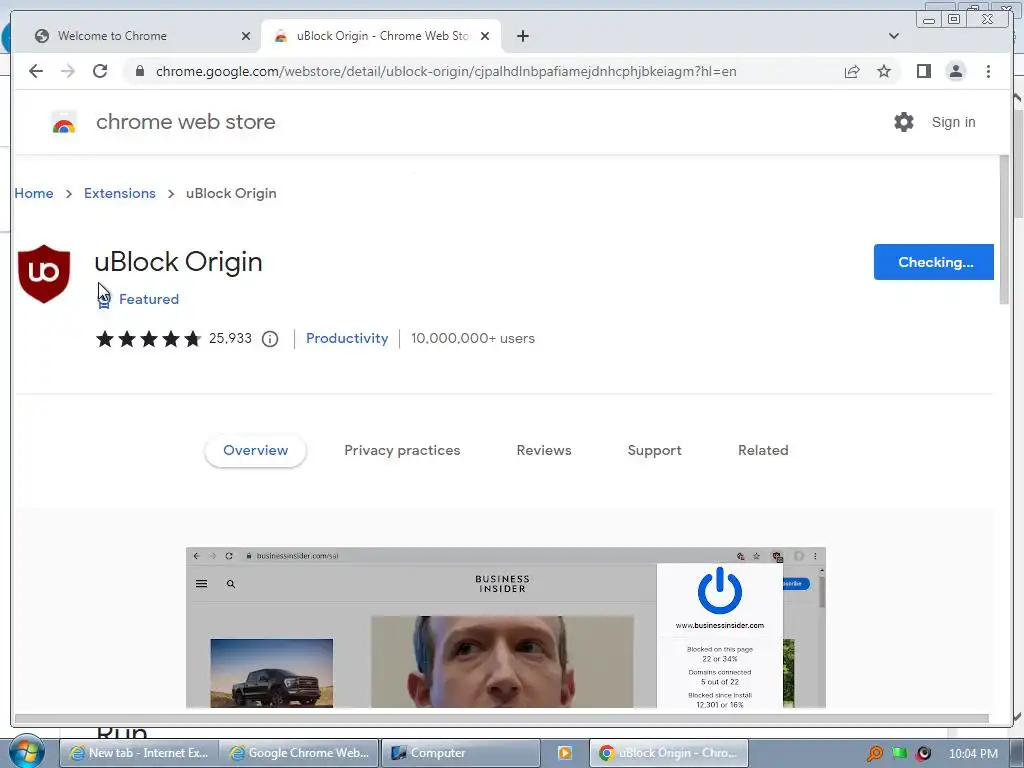This screenshot has width=1024, height=768.
Task: Go to the Home breadcrumb
Action: point(34,193)
